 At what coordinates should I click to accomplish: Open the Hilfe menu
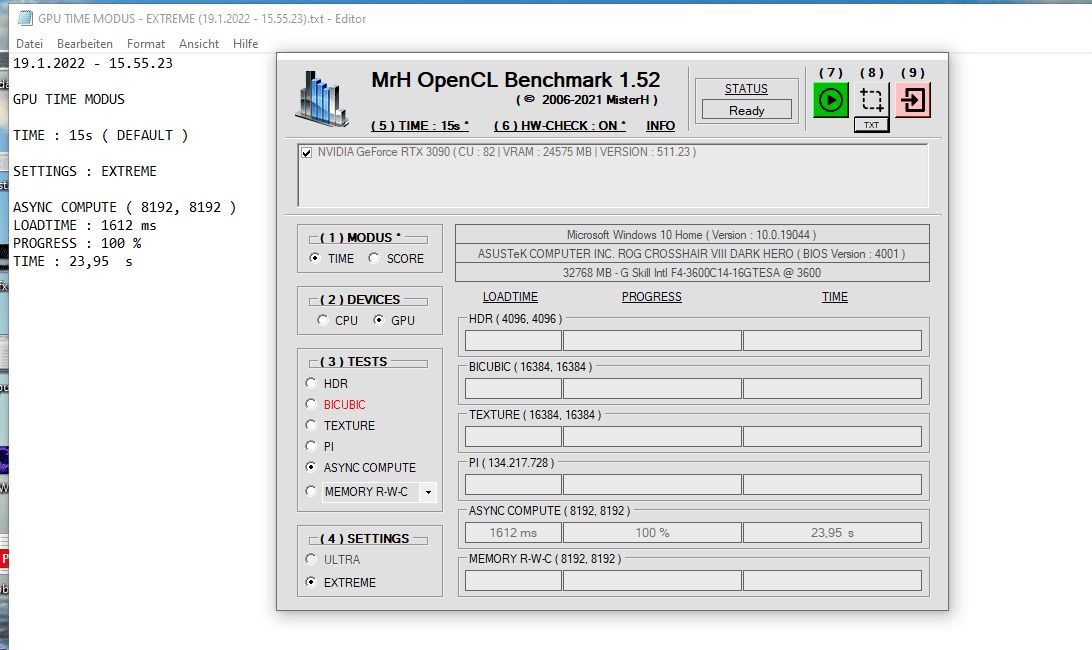245,43
